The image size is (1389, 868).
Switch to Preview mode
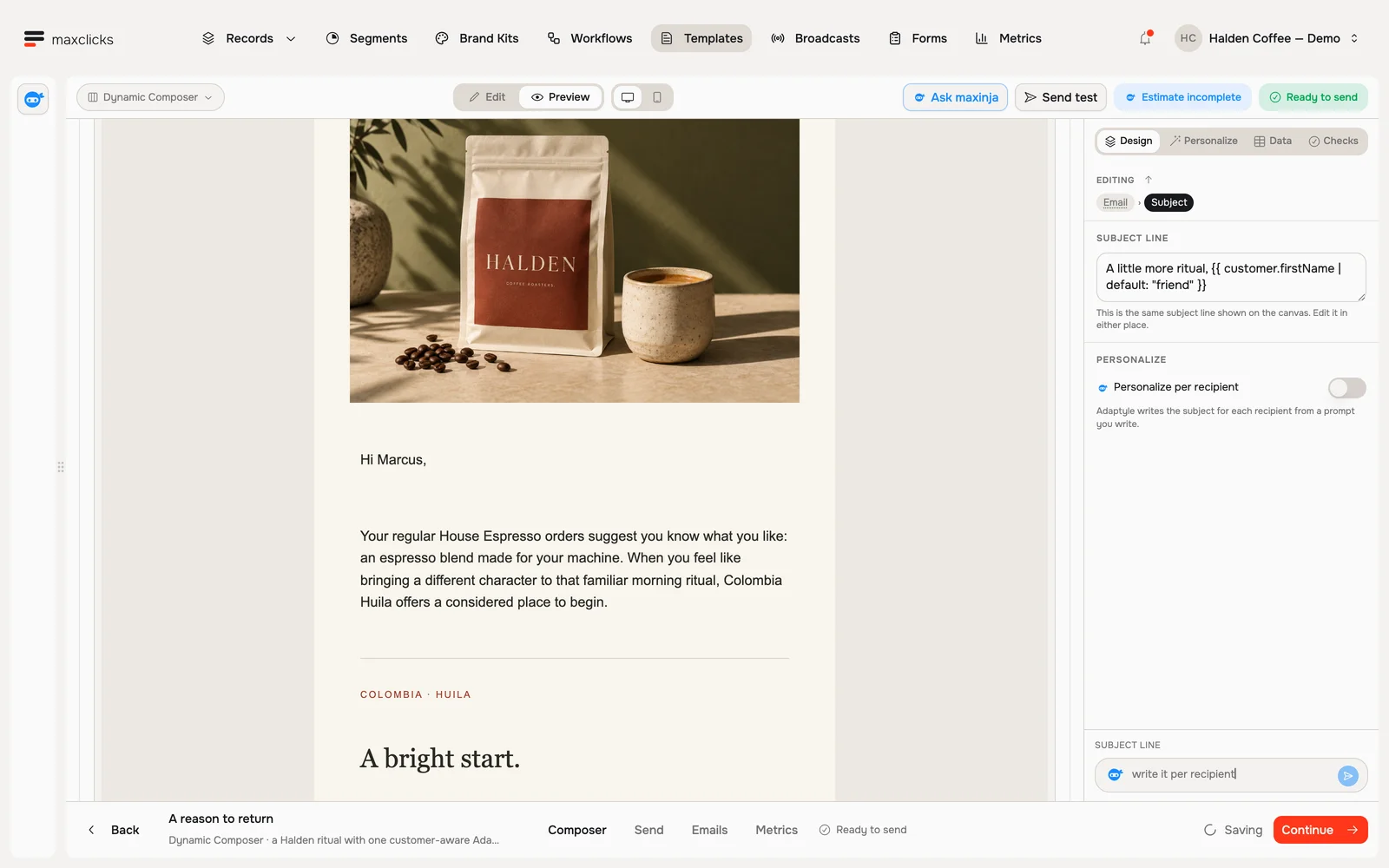click(561, 97)
